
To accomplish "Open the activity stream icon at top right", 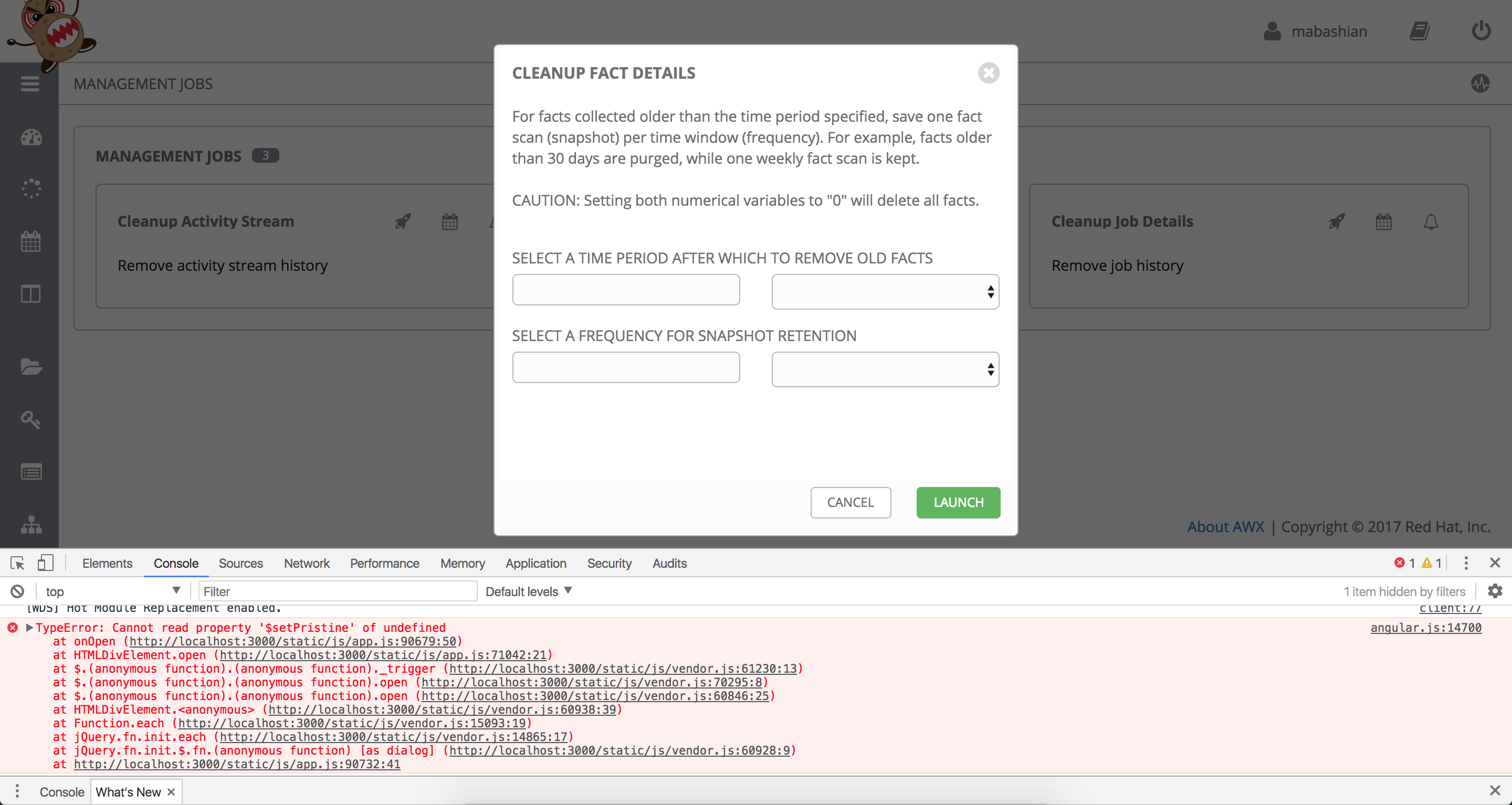I will coord(1480,84).
